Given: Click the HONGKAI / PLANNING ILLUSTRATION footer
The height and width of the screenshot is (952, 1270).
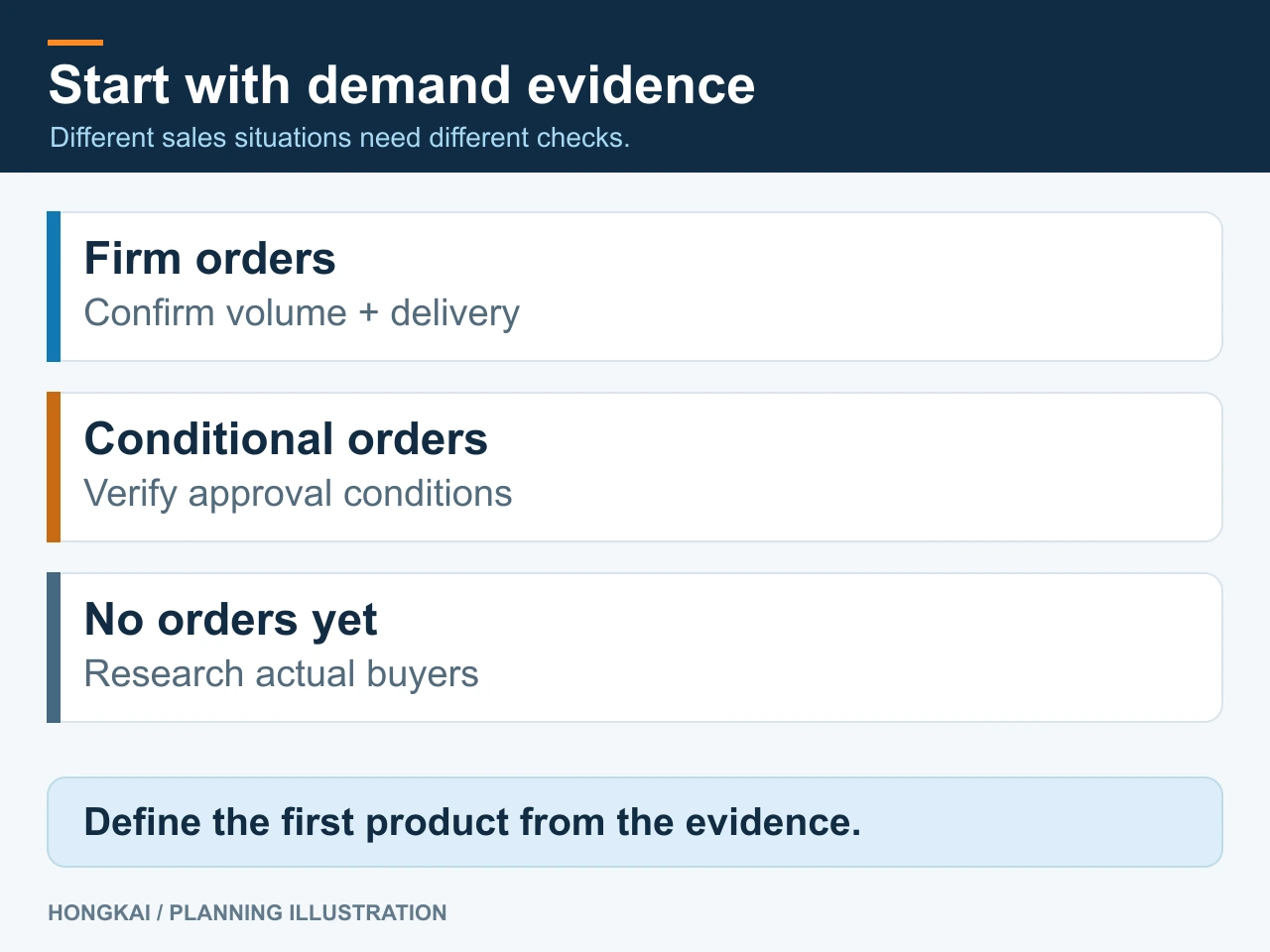Looking at the screenshot, I should [x=247, y=912].
